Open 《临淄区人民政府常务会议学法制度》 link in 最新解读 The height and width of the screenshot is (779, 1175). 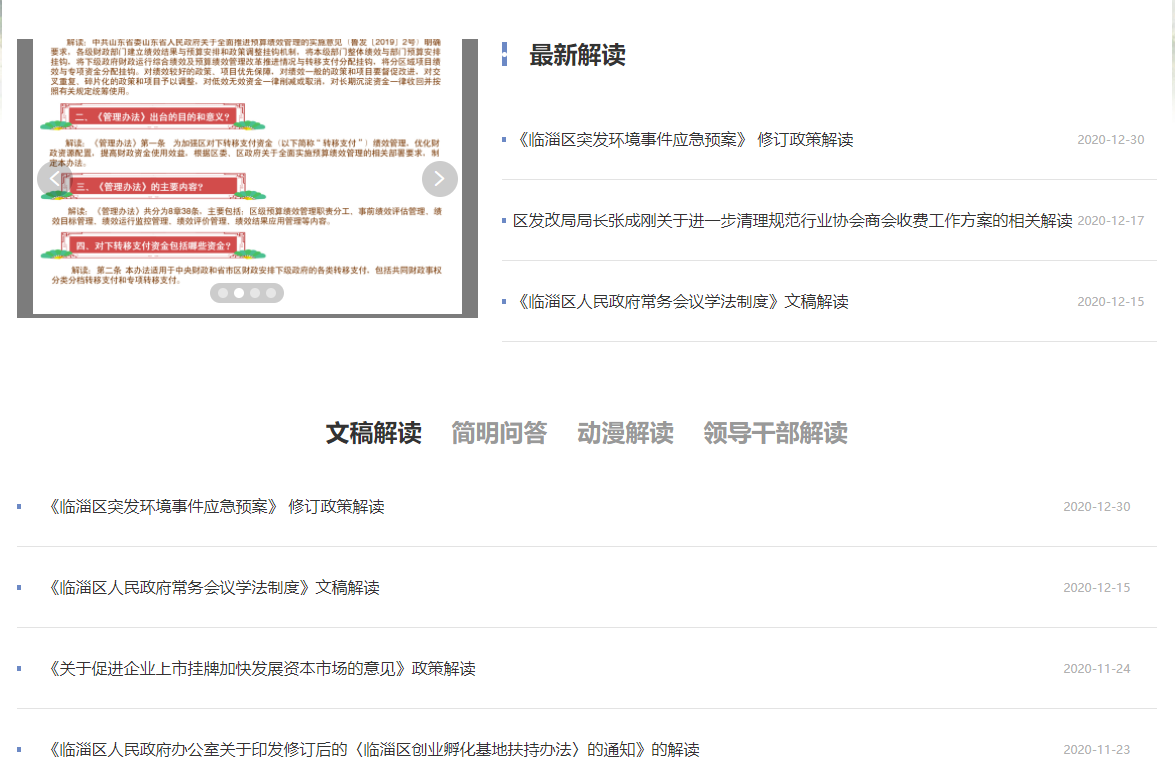[x=680, y=302]
